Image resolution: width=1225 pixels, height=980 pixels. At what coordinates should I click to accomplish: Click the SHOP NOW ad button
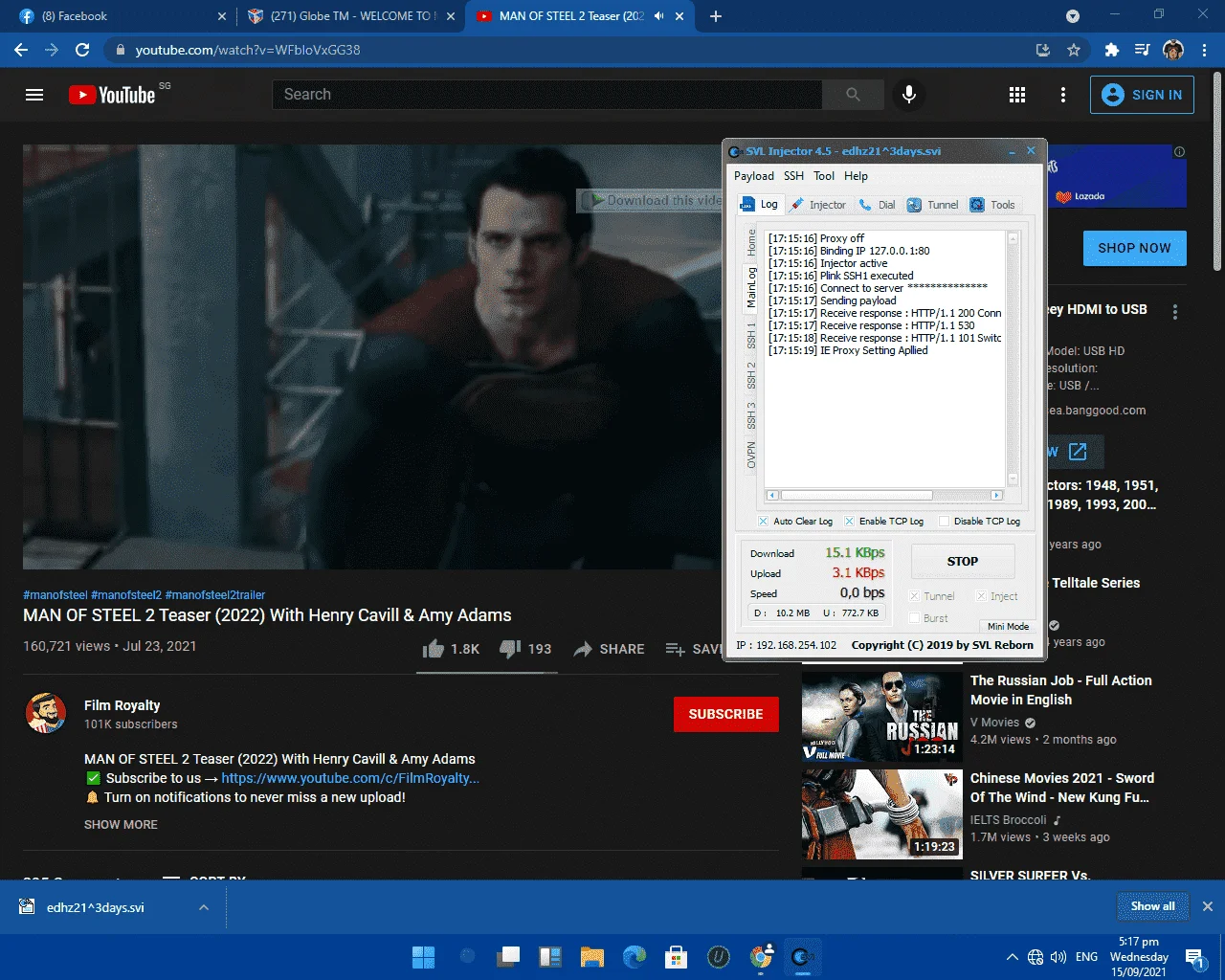click(x=1134, y=248)
